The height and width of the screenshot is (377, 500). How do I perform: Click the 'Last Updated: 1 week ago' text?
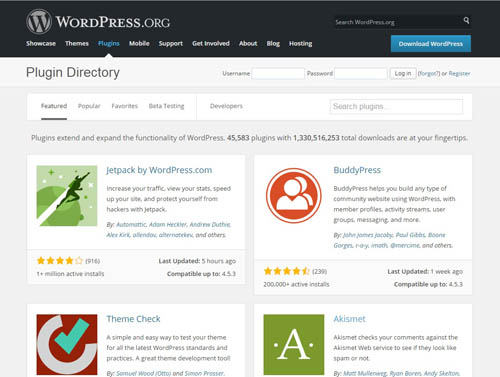425,271
